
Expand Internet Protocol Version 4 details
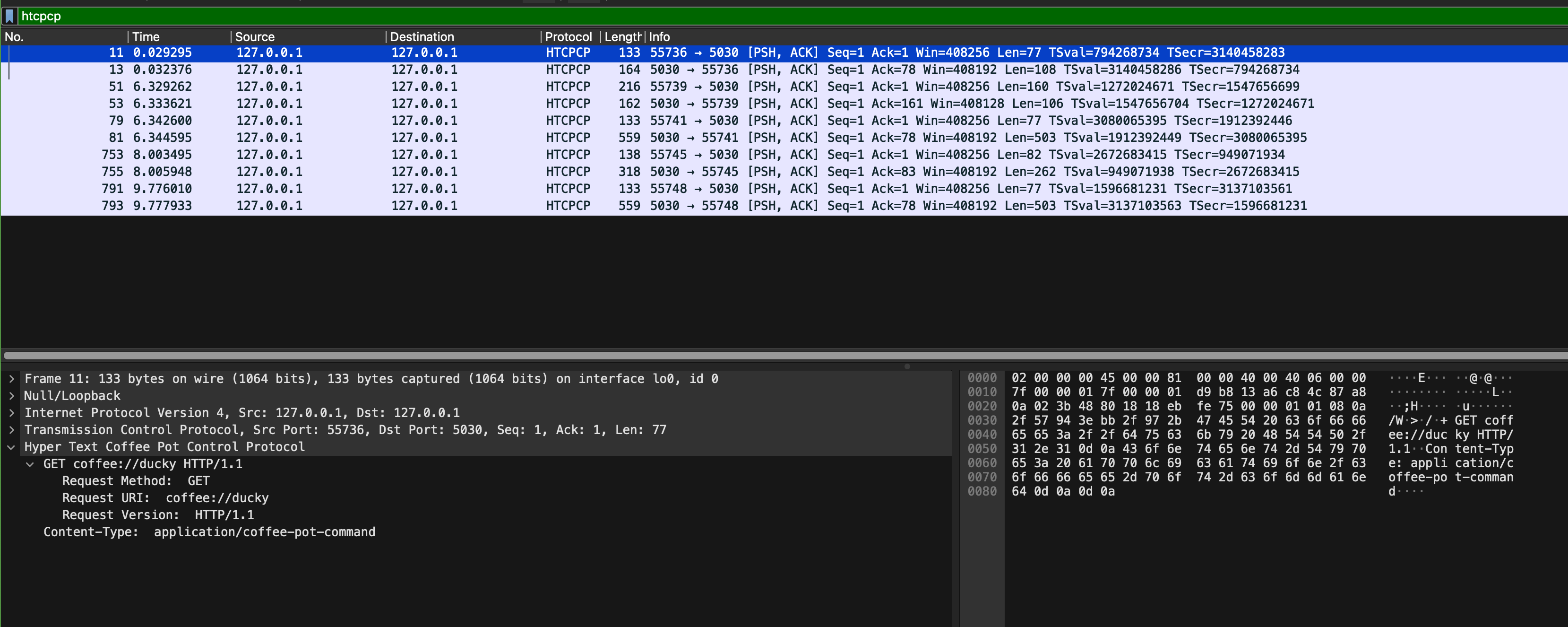pyautogui.click(x=11, y=413)
